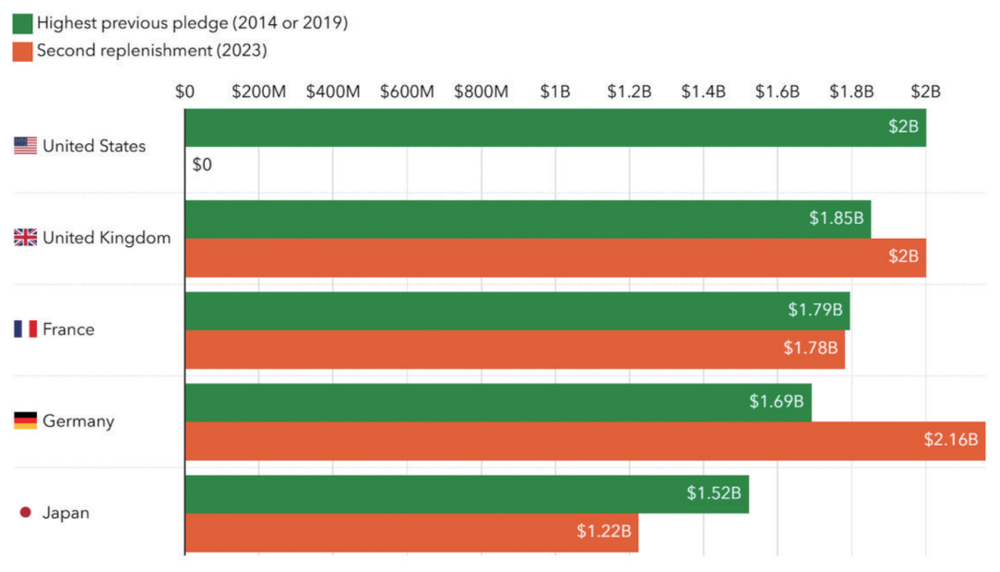Click the Japan red circle flag icon
This screenshot has height=572, width=1000.
point(25,513)
